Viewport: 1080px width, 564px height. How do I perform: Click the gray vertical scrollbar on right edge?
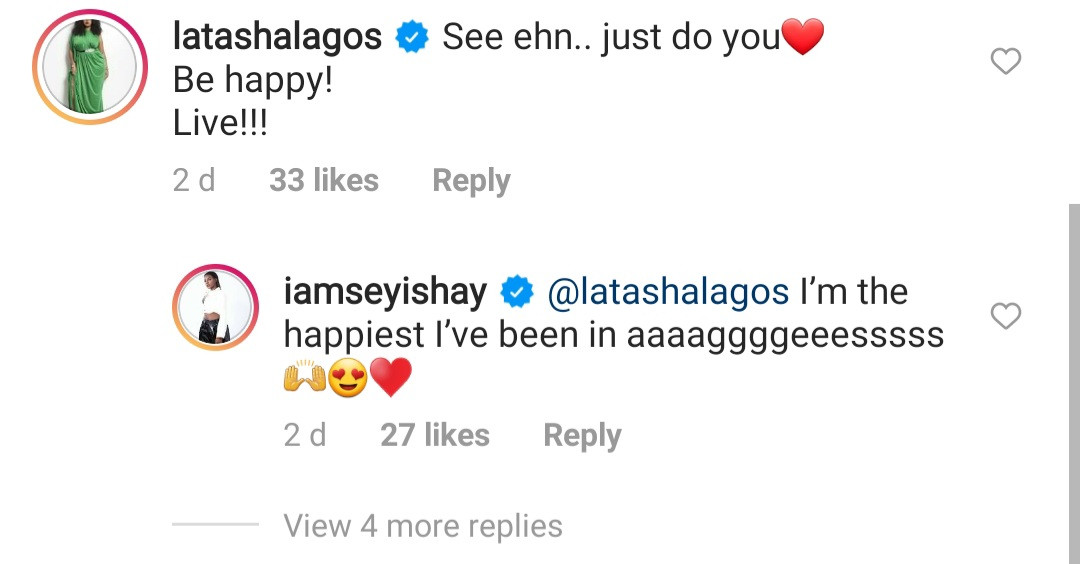pos(1074,384)
